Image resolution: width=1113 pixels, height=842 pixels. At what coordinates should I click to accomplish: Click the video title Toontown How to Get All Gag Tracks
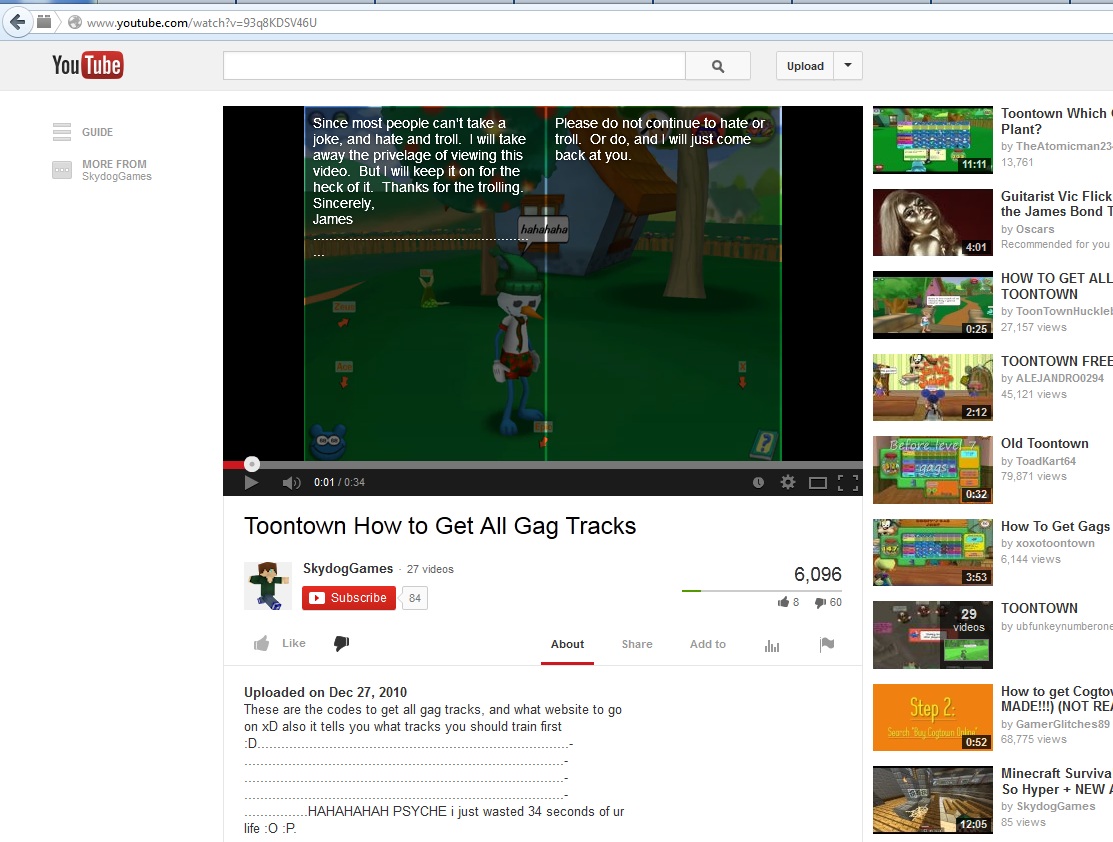pos(440,526)
